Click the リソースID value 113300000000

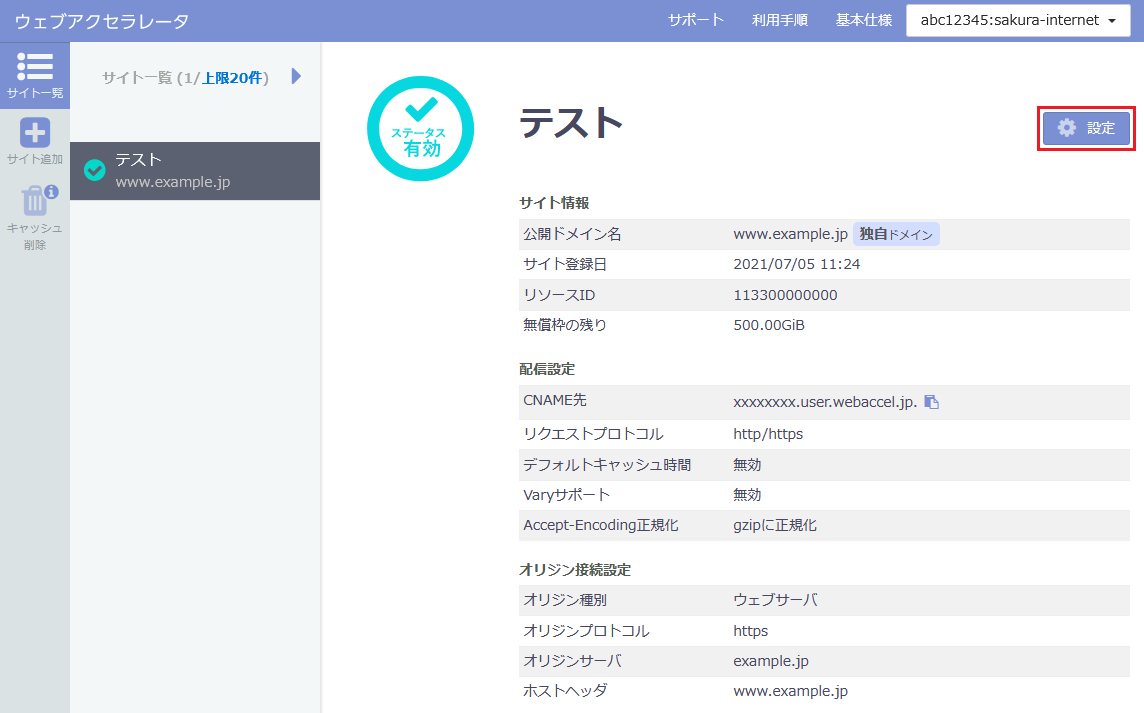[785, 295]
